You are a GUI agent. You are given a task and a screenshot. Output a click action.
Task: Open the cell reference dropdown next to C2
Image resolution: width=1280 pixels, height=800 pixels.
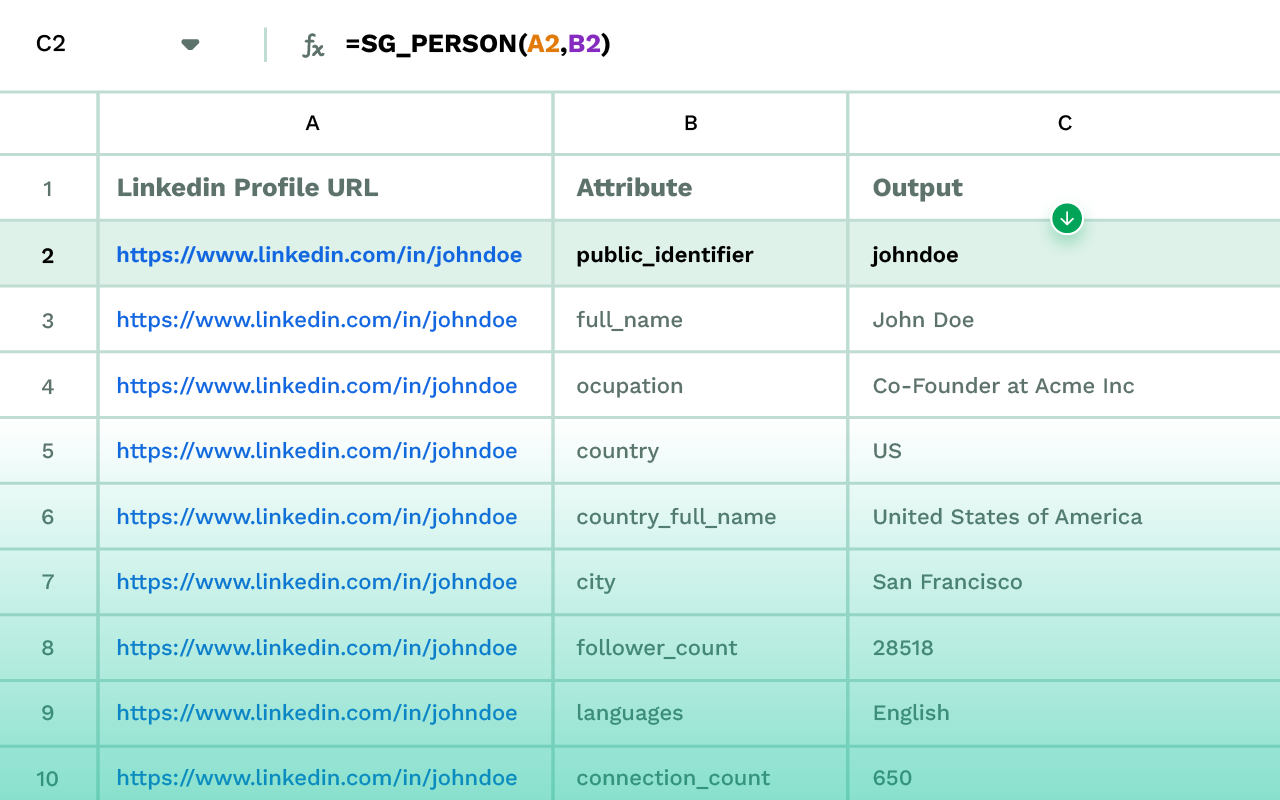(x=189, y=44)
